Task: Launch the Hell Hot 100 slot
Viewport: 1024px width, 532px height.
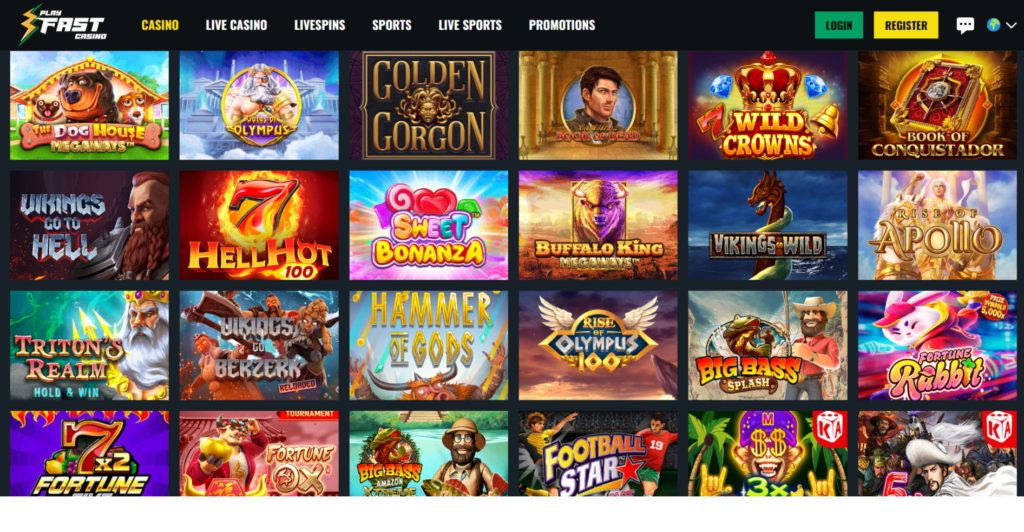Action: (x=259, y=225)
